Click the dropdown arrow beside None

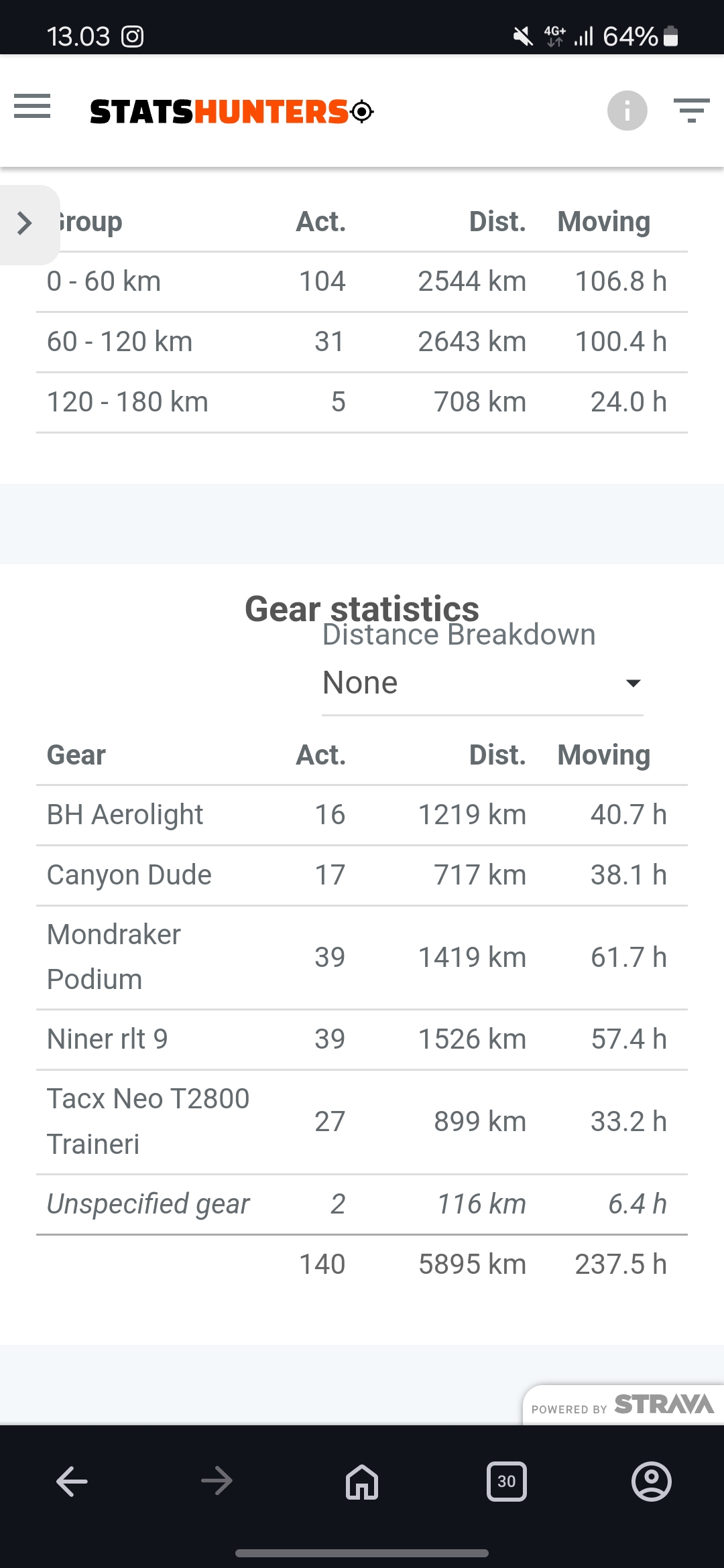pyautogui.click(x=633, y=683)
